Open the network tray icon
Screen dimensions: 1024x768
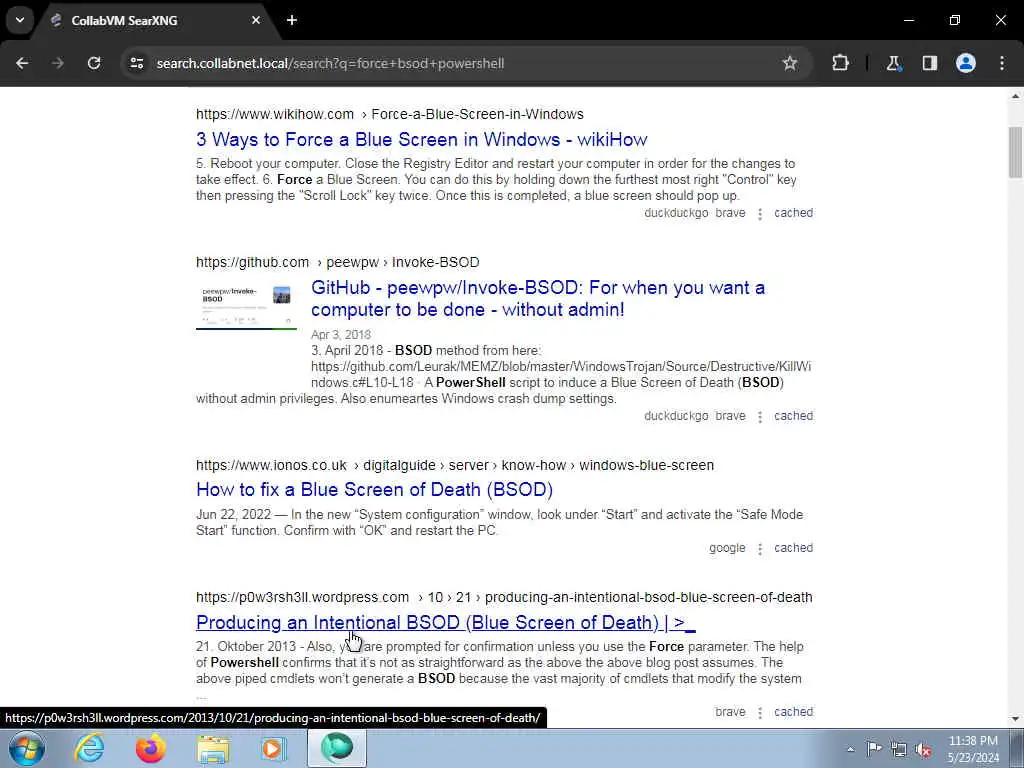(x=899, y=749)
